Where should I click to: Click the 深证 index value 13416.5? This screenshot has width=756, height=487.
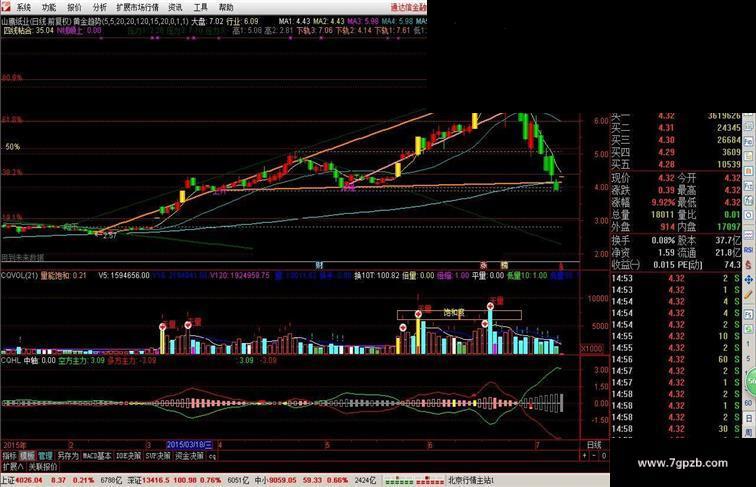tap(155, 480)
